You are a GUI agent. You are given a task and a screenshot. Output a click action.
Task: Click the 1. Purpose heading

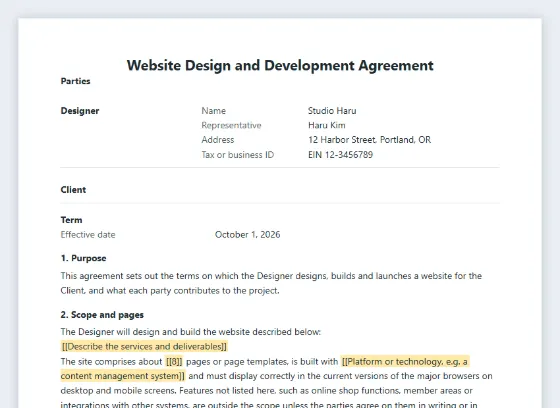click(83, 258)
